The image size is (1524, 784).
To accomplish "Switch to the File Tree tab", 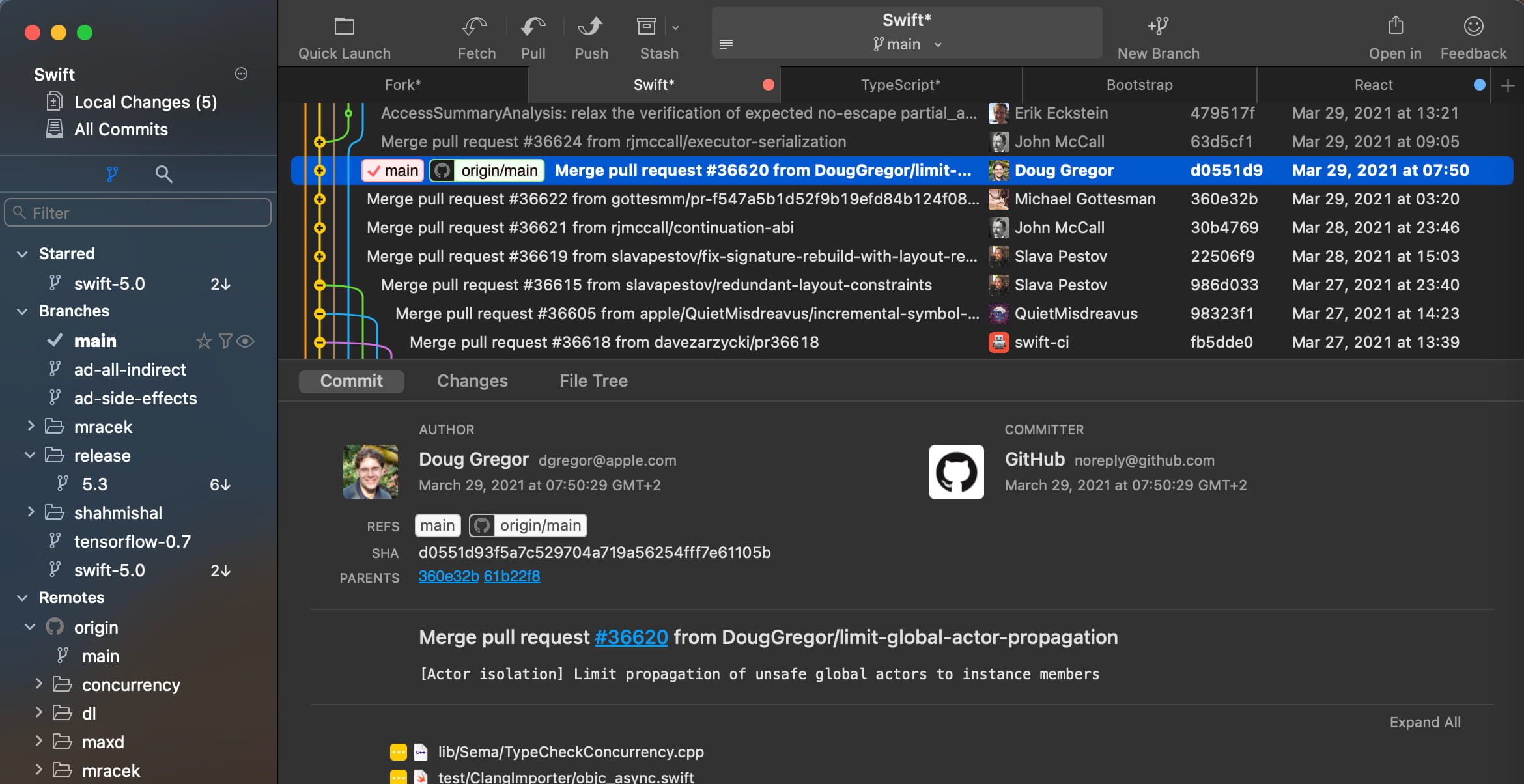I will (x=593, y=380).
